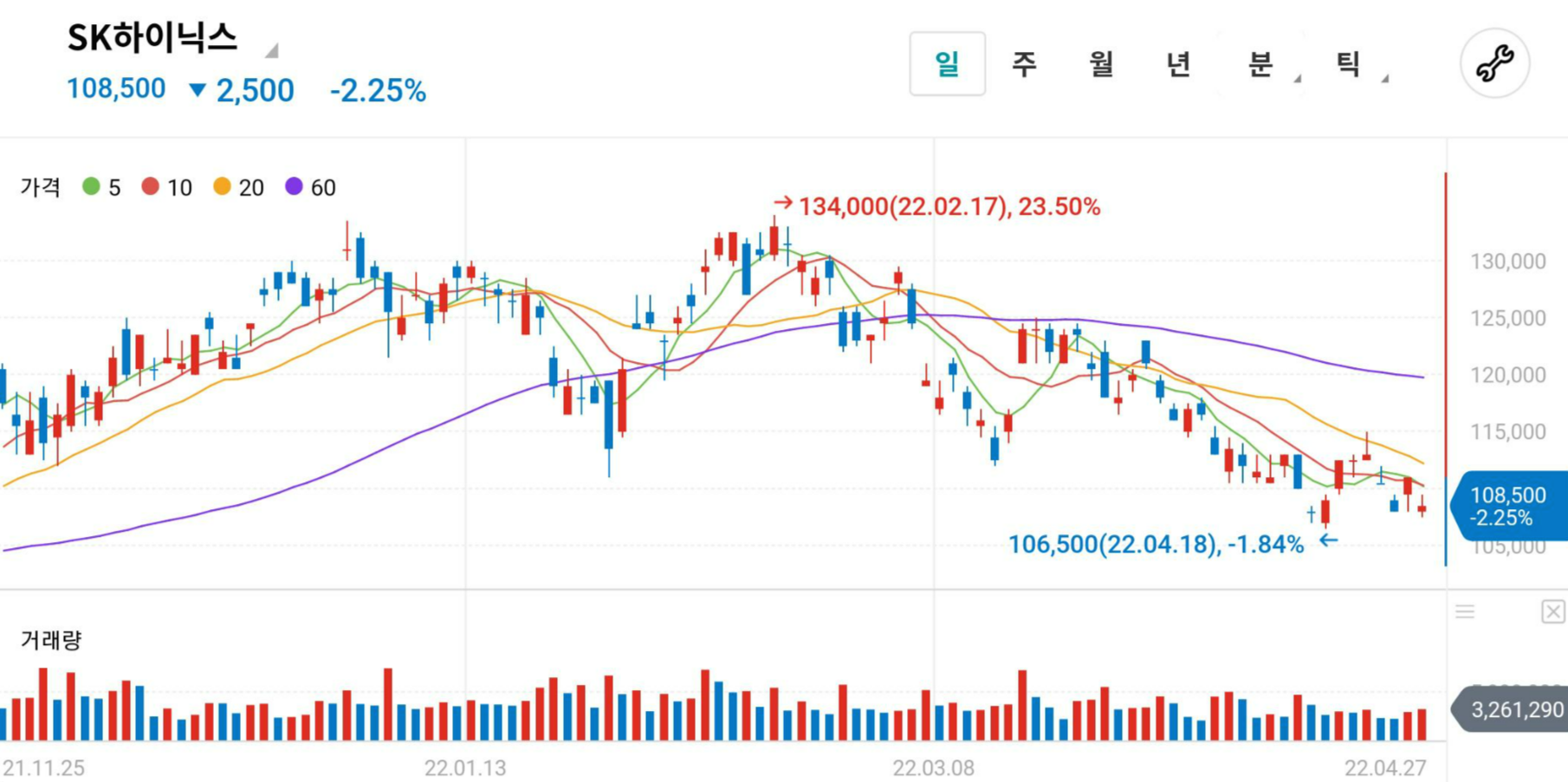1568x782 pixels.
Task: Click the 22.04.27 date axis label
Action: coord(1385,767)
